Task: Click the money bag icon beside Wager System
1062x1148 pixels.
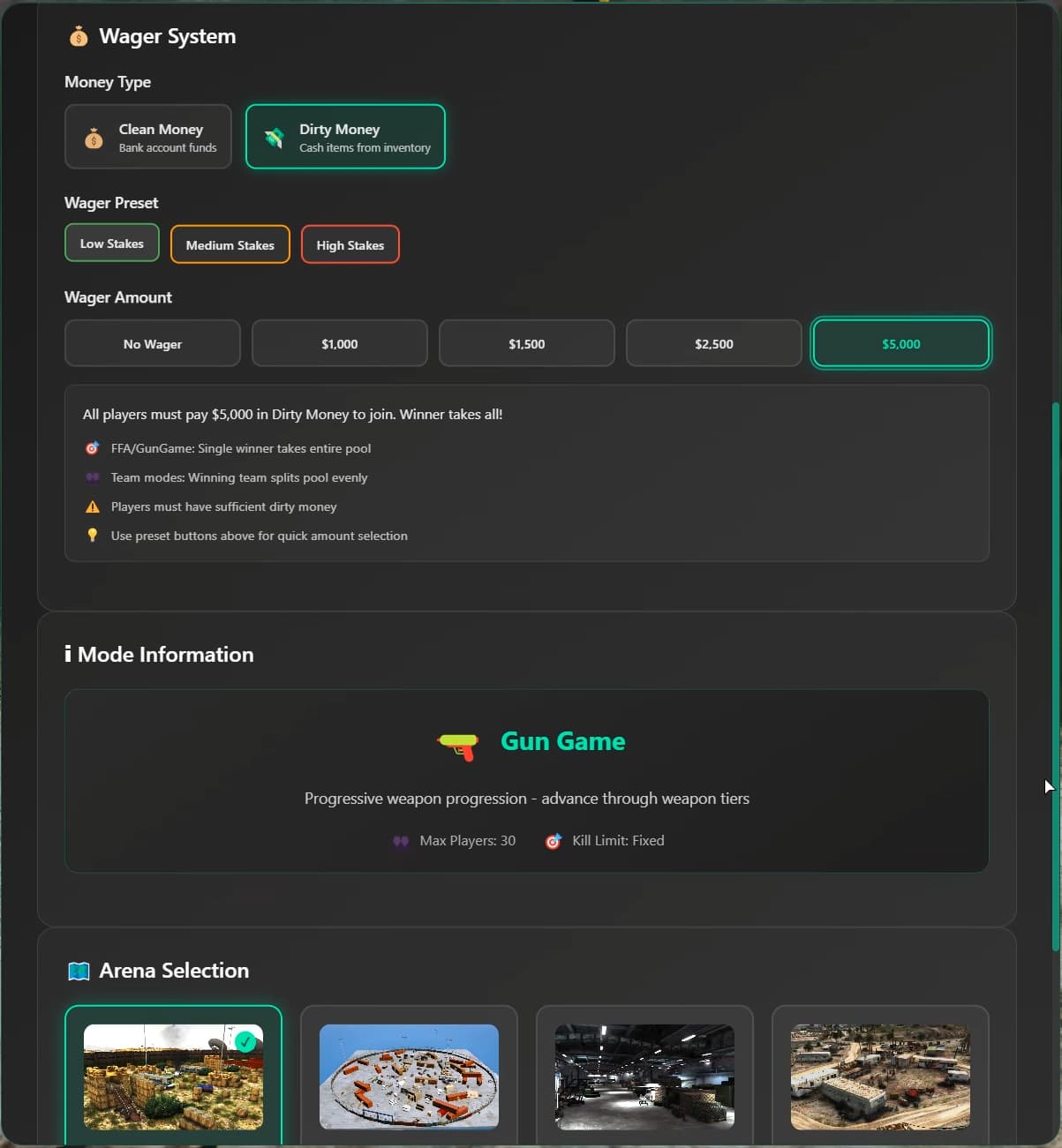Action: (x=79, y=36)
